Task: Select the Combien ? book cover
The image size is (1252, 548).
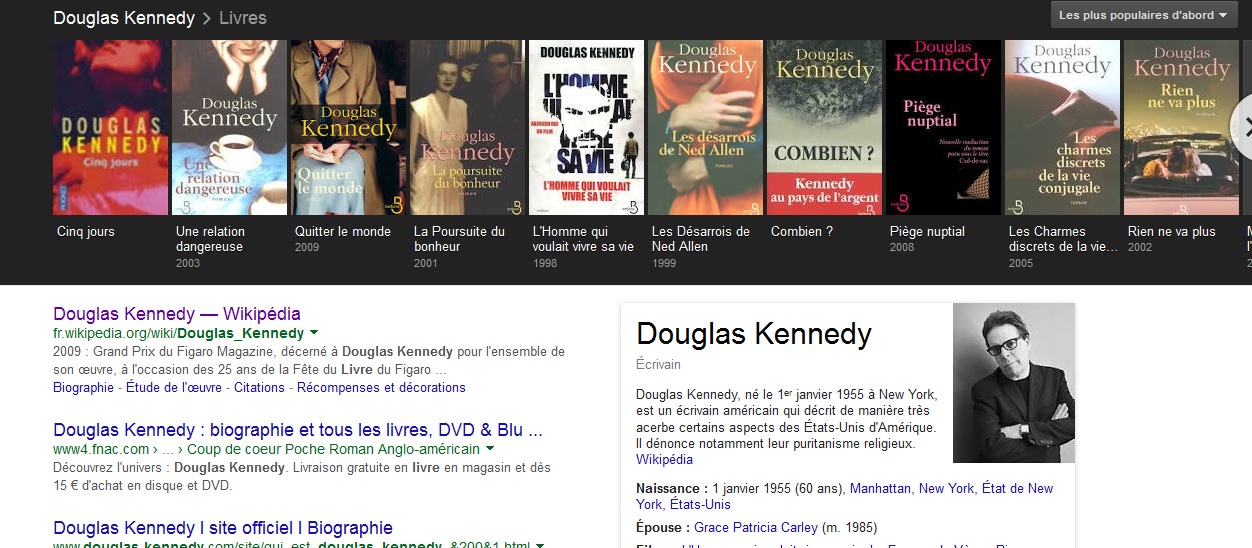Action: (x=824, y=127)
